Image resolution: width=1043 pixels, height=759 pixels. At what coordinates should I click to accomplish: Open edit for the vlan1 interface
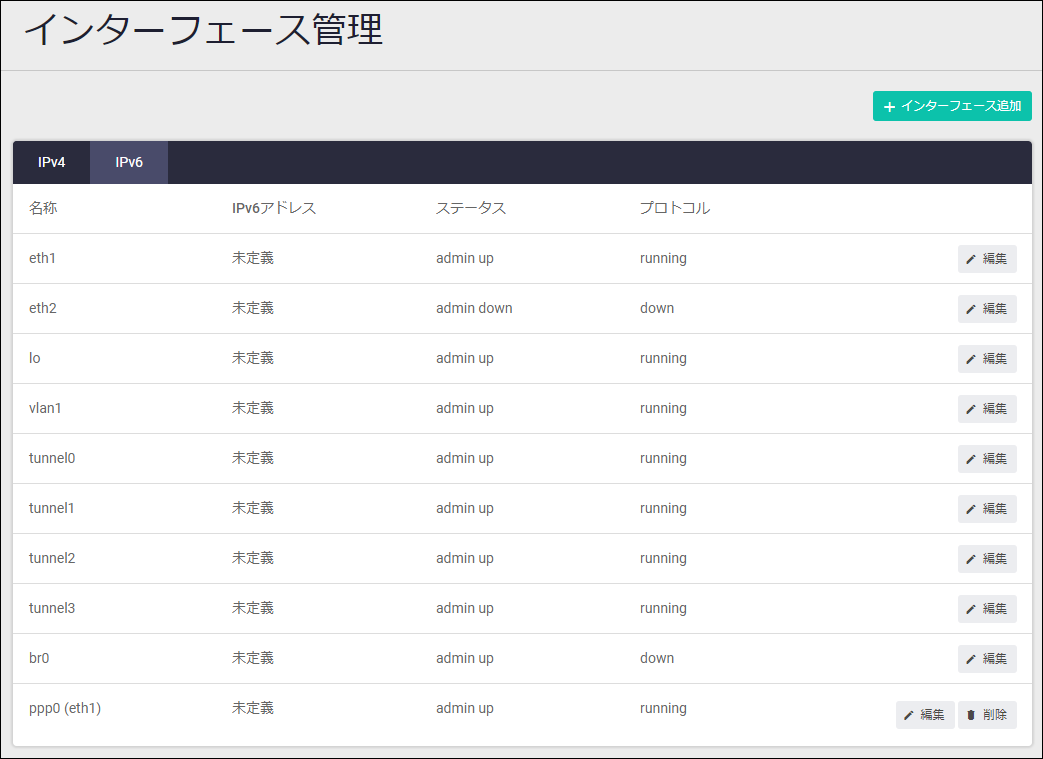[987, 409]
